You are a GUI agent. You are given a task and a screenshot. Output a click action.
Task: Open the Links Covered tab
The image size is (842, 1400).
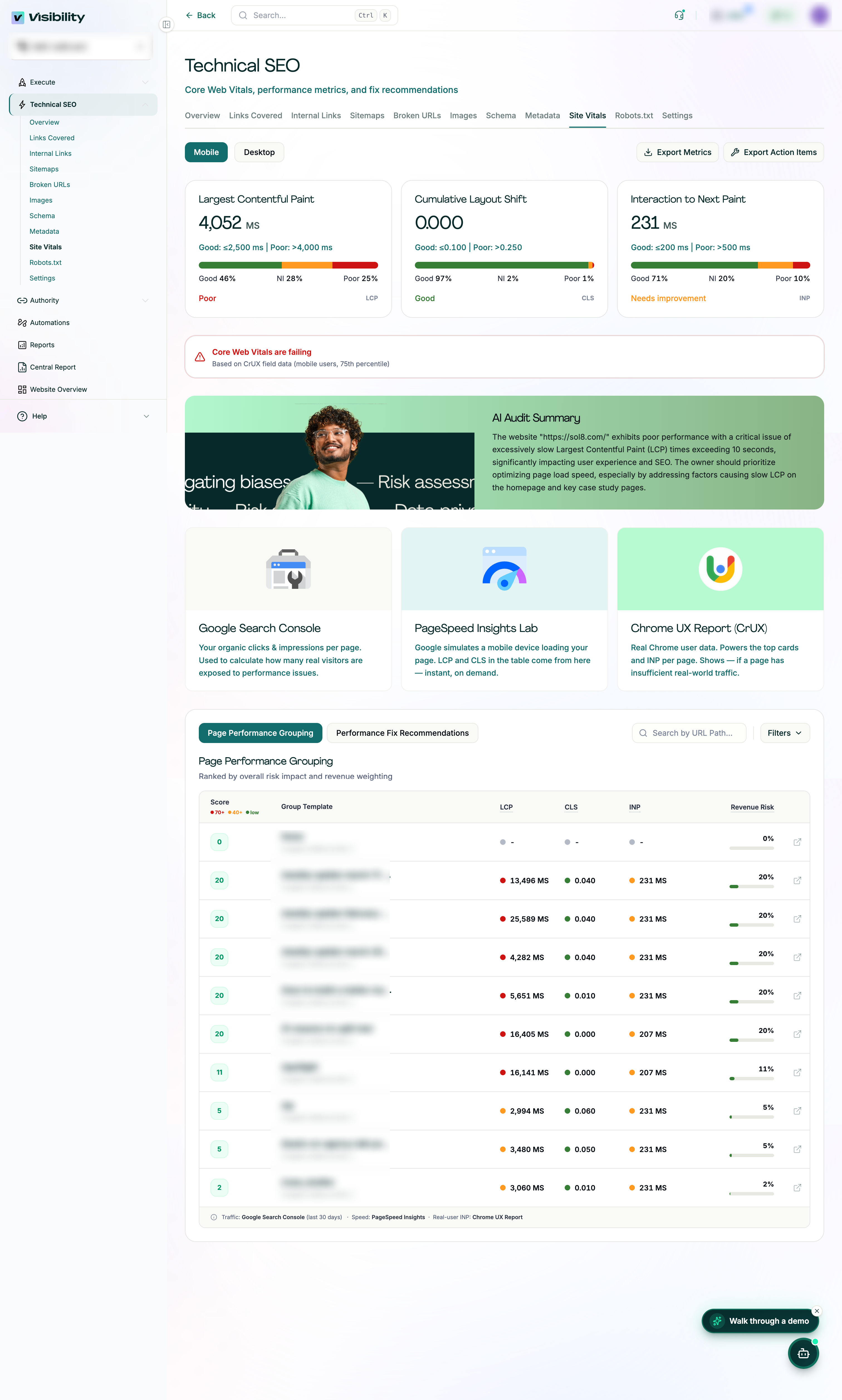255,116
